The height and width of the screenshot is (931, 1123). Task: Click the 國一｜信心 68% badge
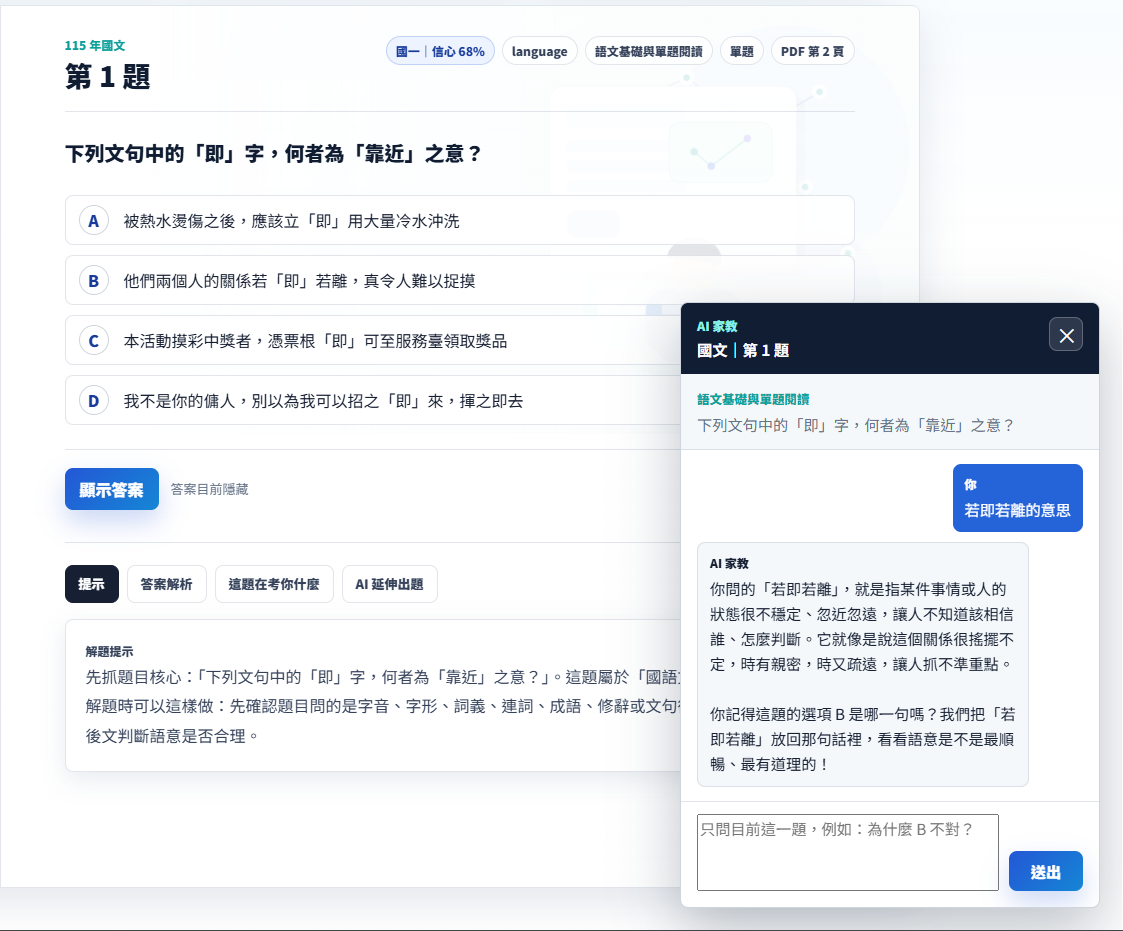click(440, 52)
